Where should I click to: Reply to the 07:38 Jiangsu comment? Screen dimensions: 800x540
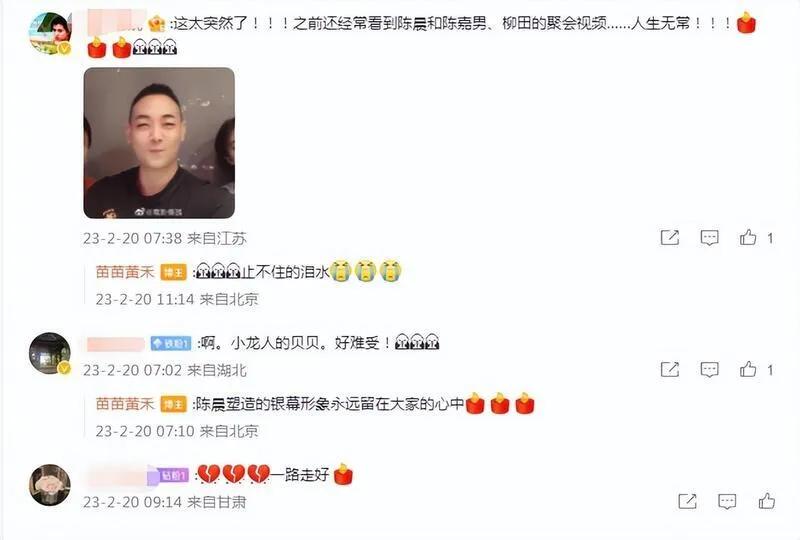(709, 237)
